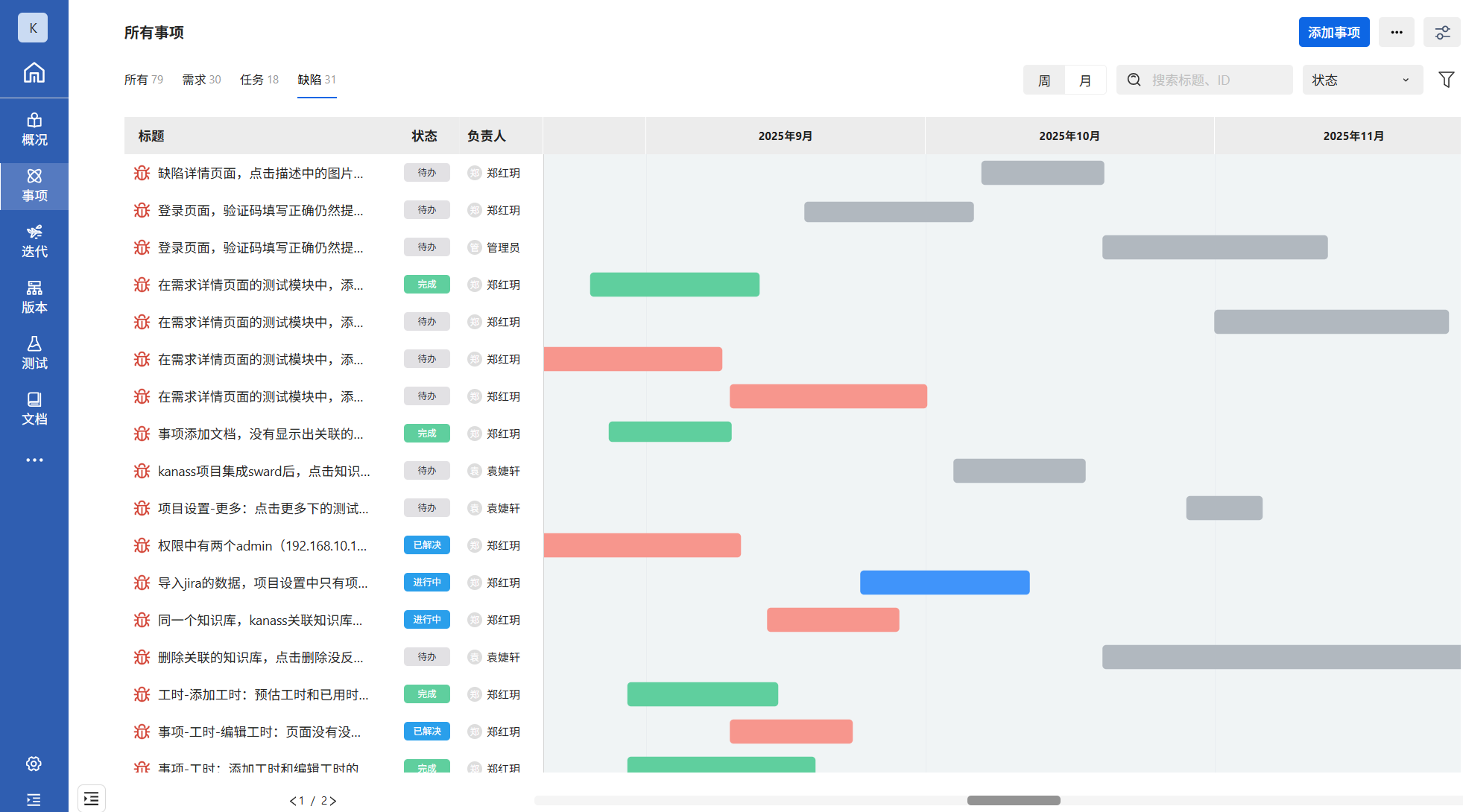Screen dimensions: 1463x812
Task: Open the home icon in sidebar
Action: 34,73
